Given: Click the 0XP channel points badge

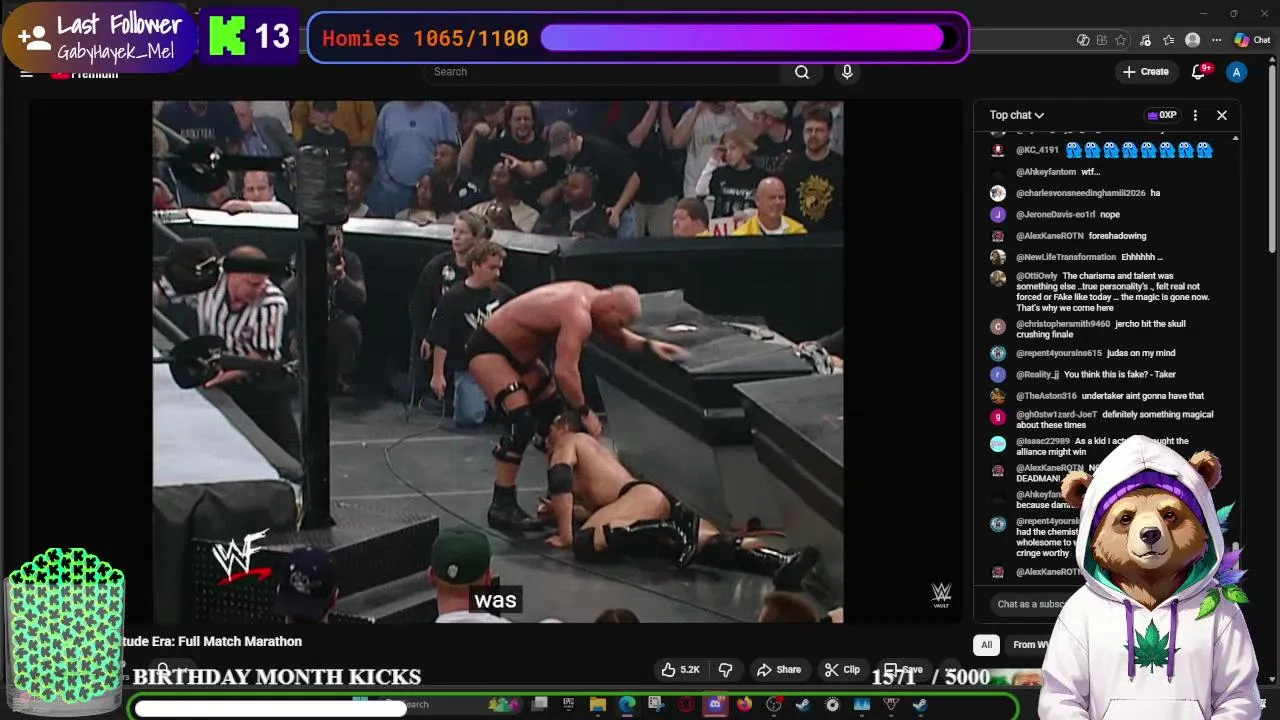Looking at the screenshot, I should coord(1161,115).
